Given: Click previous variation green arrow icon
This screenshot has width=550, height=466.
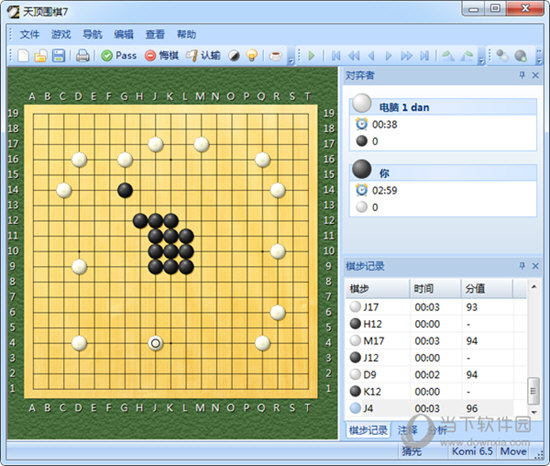Looking at the screenshot, I should (x=448, y=55).
